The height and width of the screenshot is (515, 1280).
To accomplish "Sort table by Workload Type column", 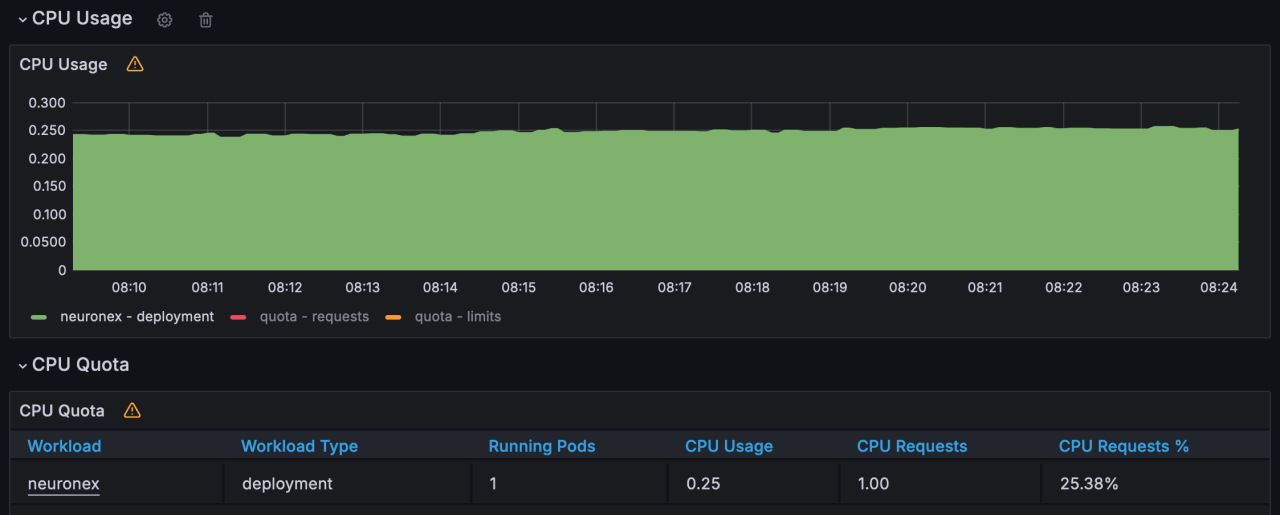I will click(299, 446).
